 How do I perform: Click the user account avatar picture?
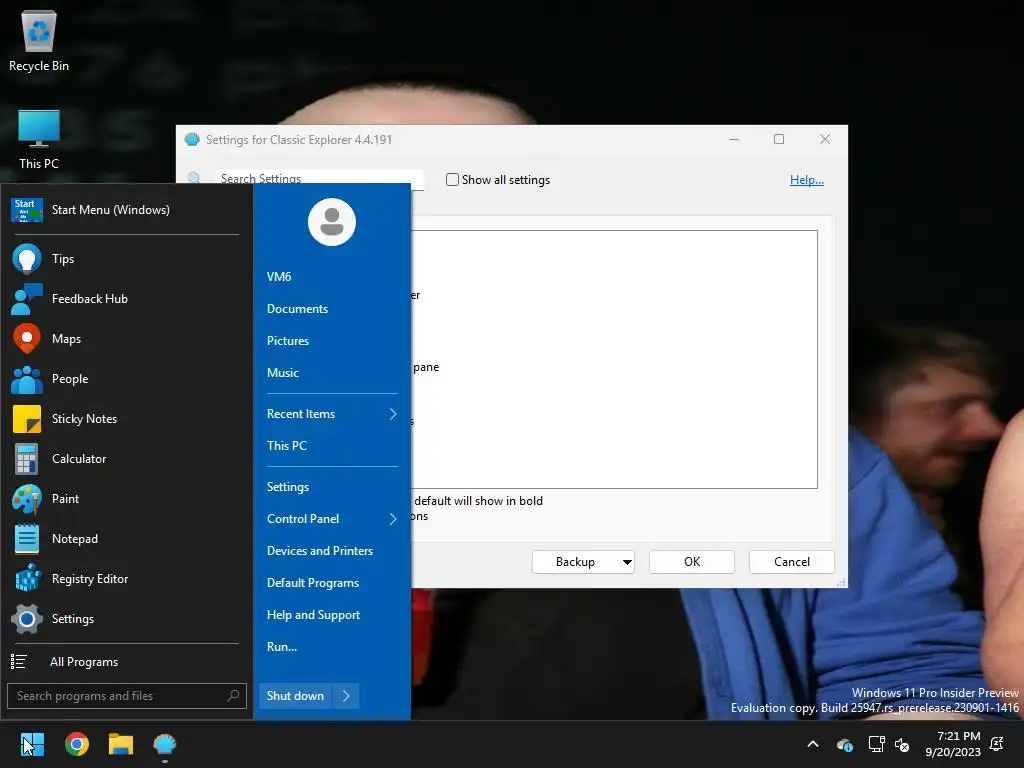coord(332,222)
